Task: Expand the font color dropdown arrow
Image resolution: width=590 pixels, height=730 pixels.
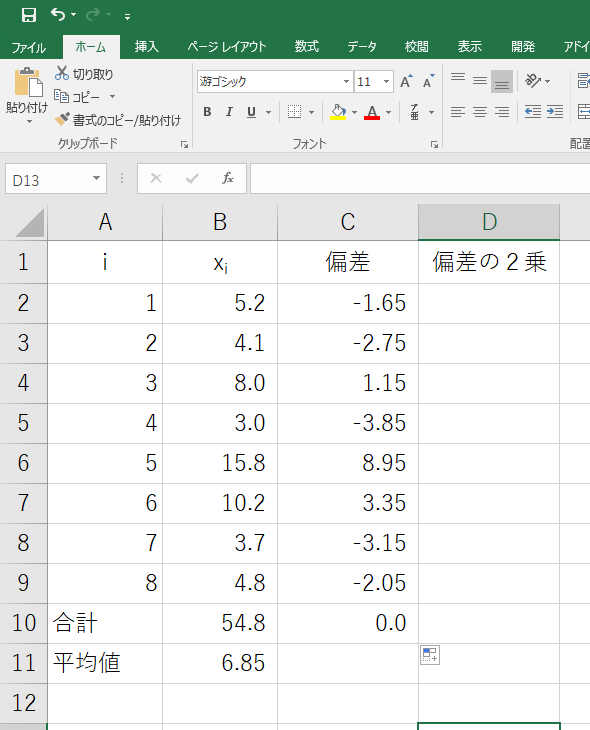Action: [x=388, y=112]
